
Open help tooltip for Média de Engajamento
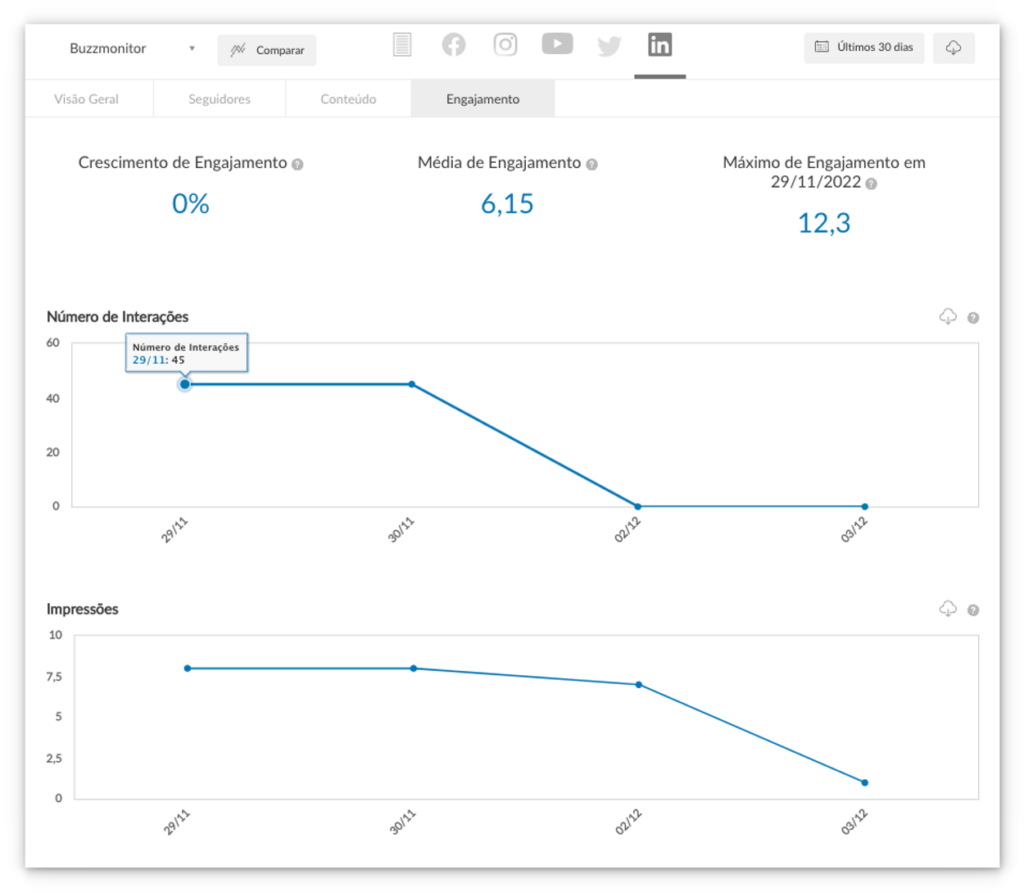click(x=591, y=164)
